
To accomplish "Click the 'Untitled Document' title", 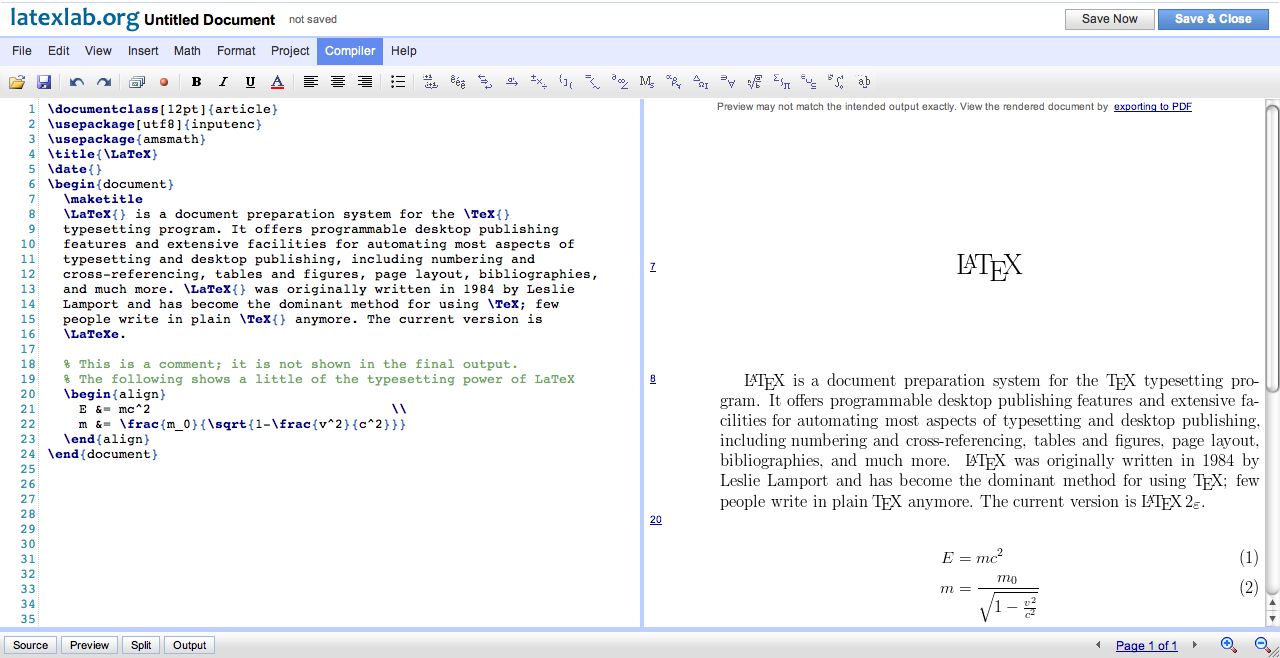I will click(210, 20).
